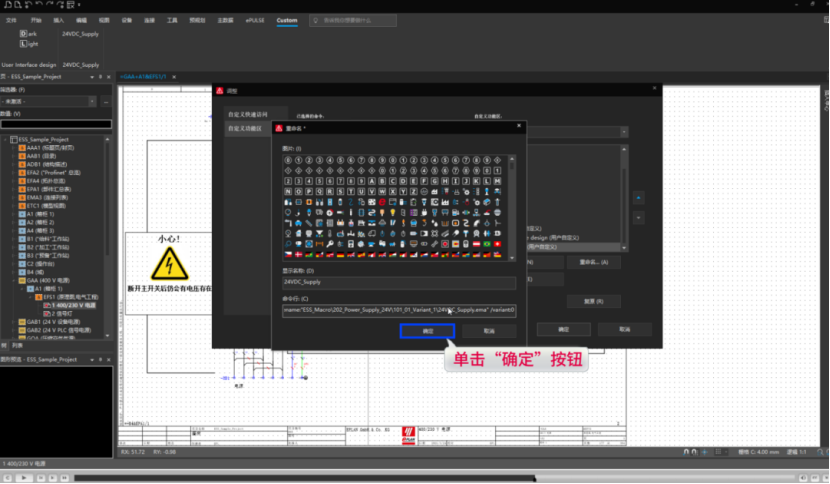
Task: Expand the GAB1 (24 V) tree node
Action: pyautogui.click(x=14, y=322)
